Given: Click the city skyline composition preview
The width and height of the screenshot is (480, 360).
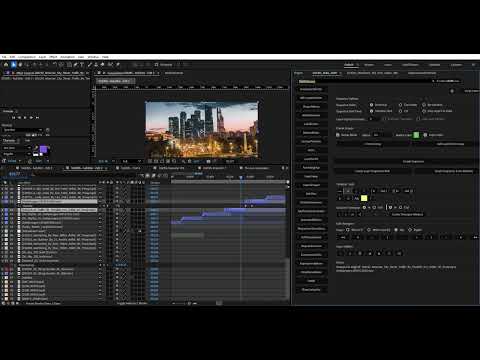Looking at the screenshot, I should coord(202,129).
